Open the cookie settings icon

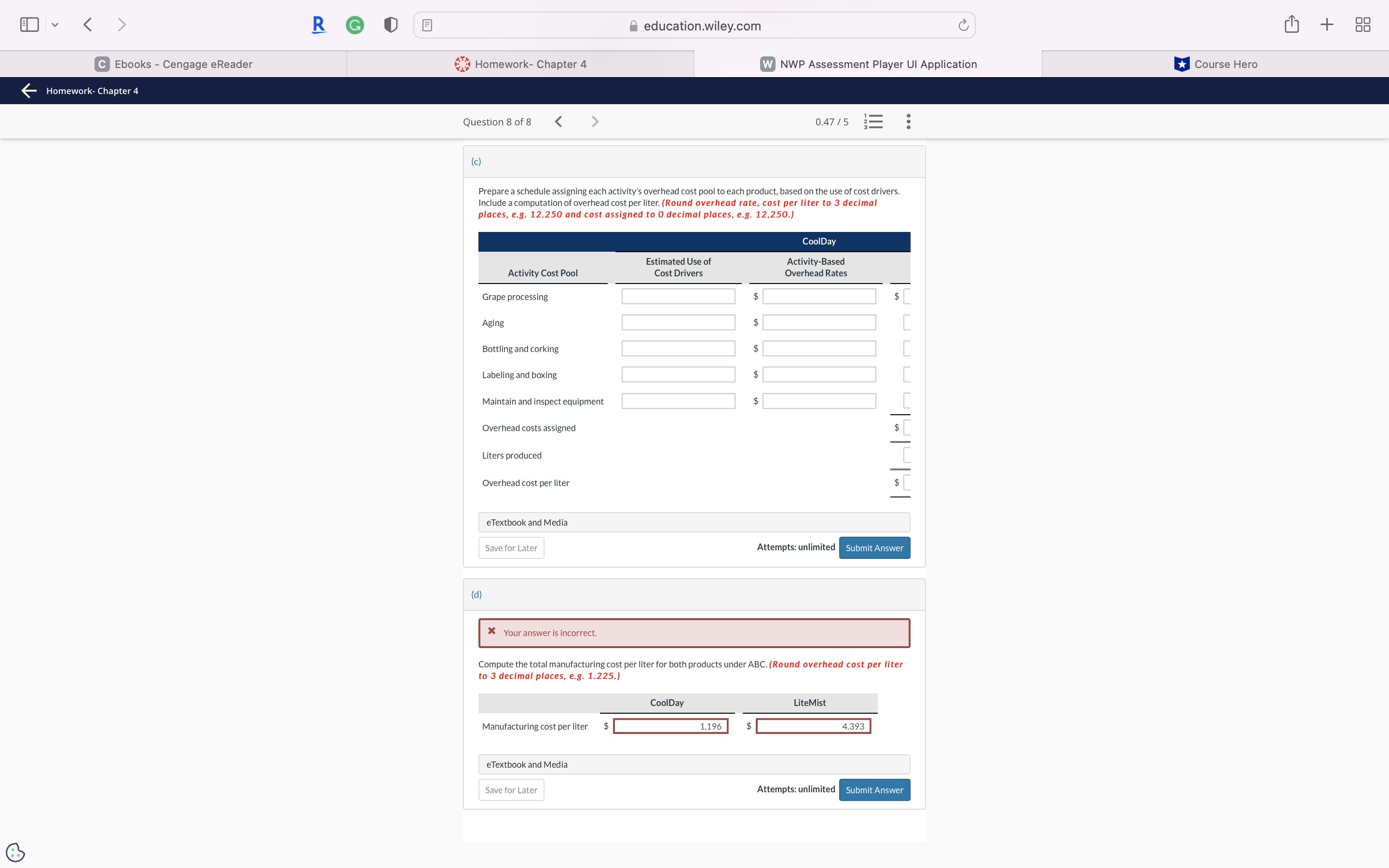click(x=15, y=852)
